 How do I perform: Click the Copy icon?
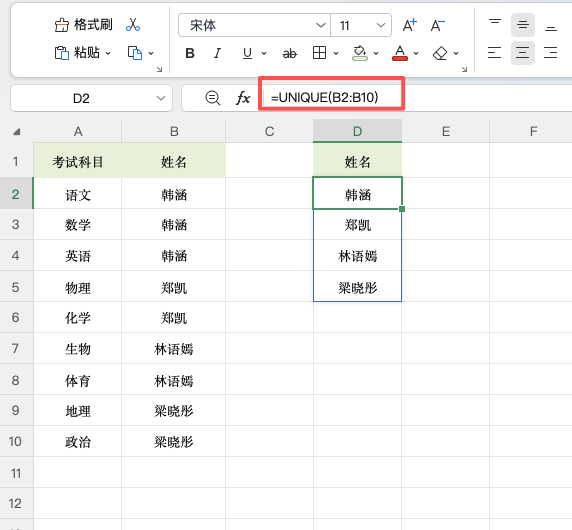(x=135, y=53)
